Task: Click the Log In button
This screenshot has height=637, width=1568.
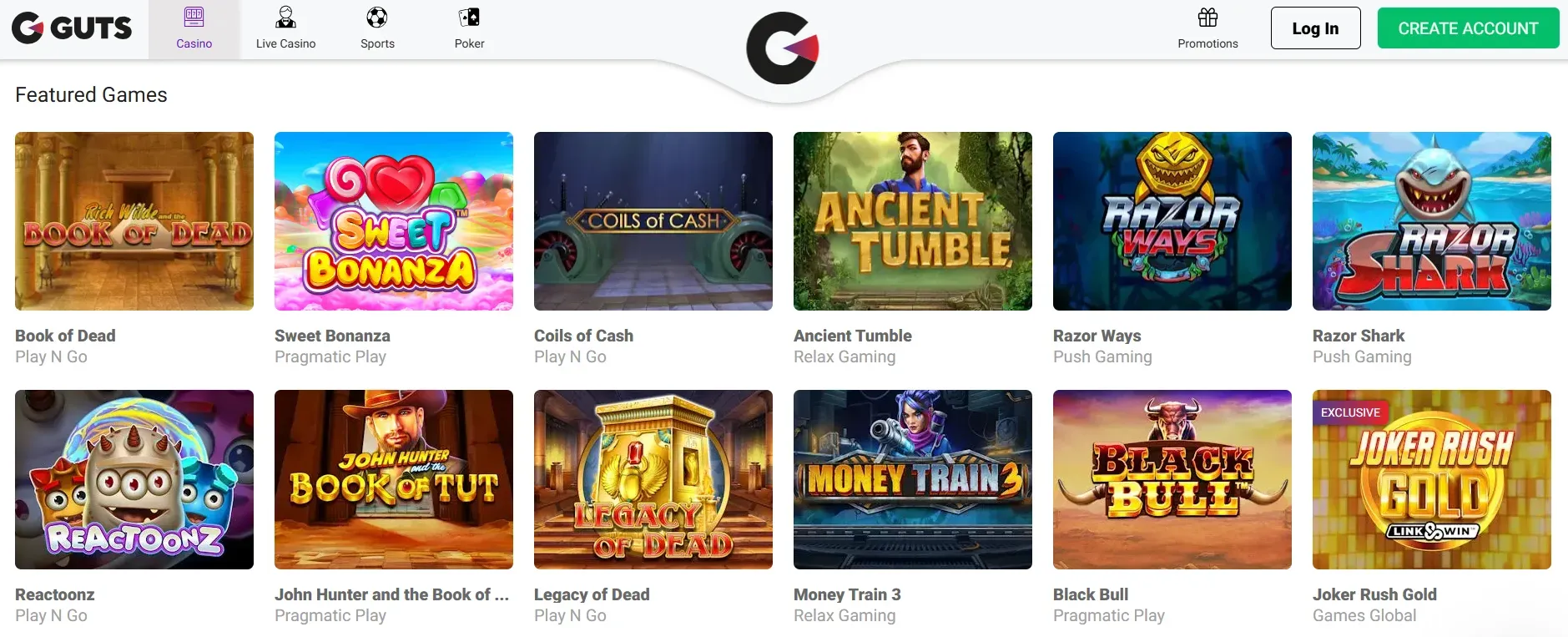Action: 1315,28
